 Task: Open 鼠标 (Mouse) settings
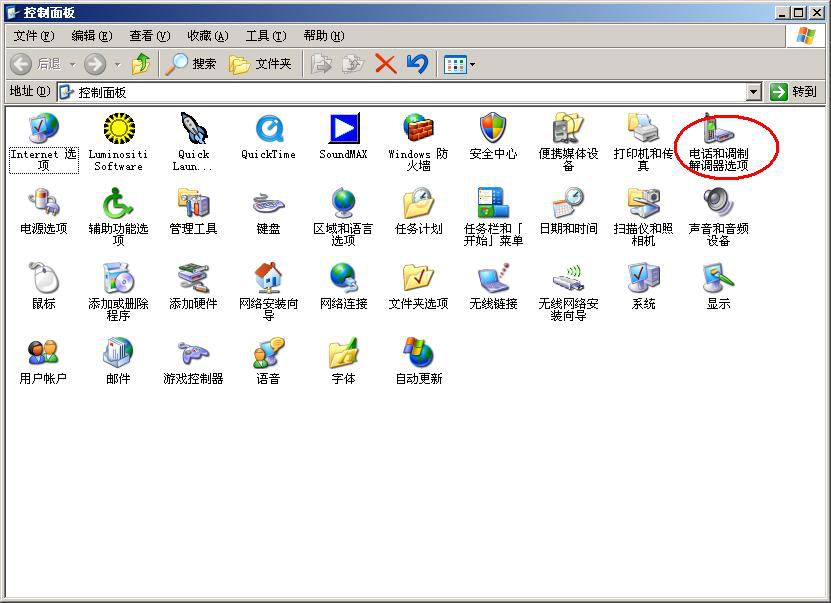point(43,280)
